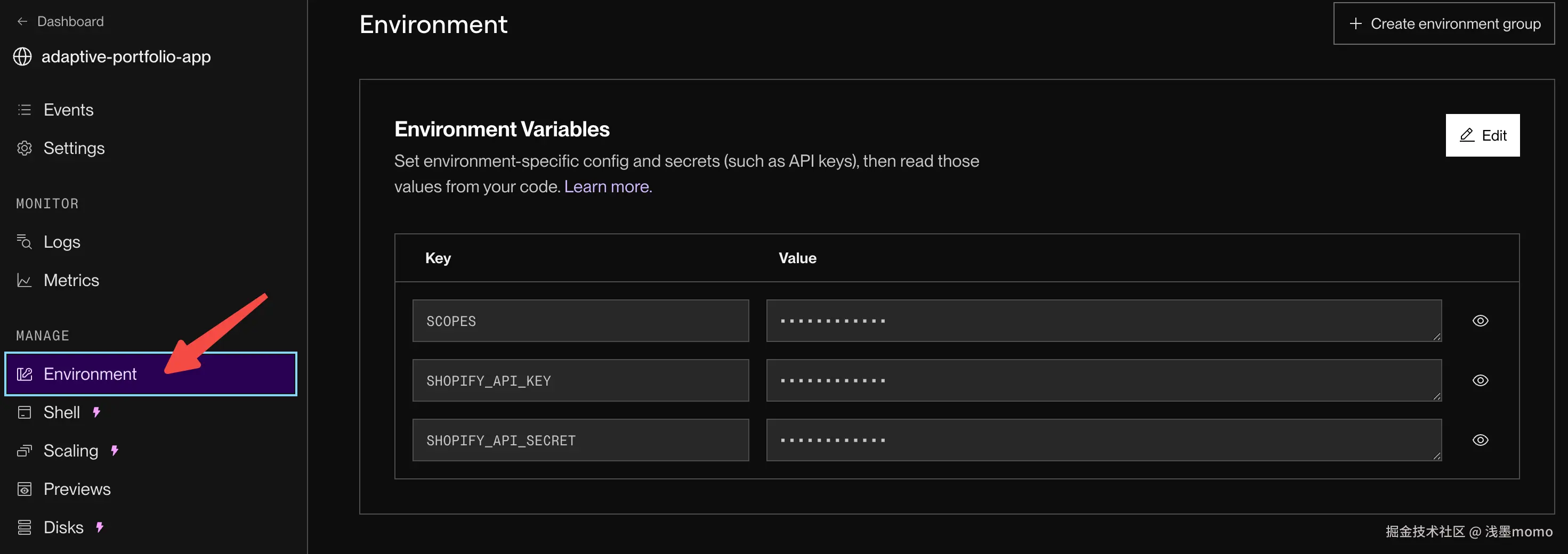Click the SHOPIFY_API_KEY key field

point(580,381)
